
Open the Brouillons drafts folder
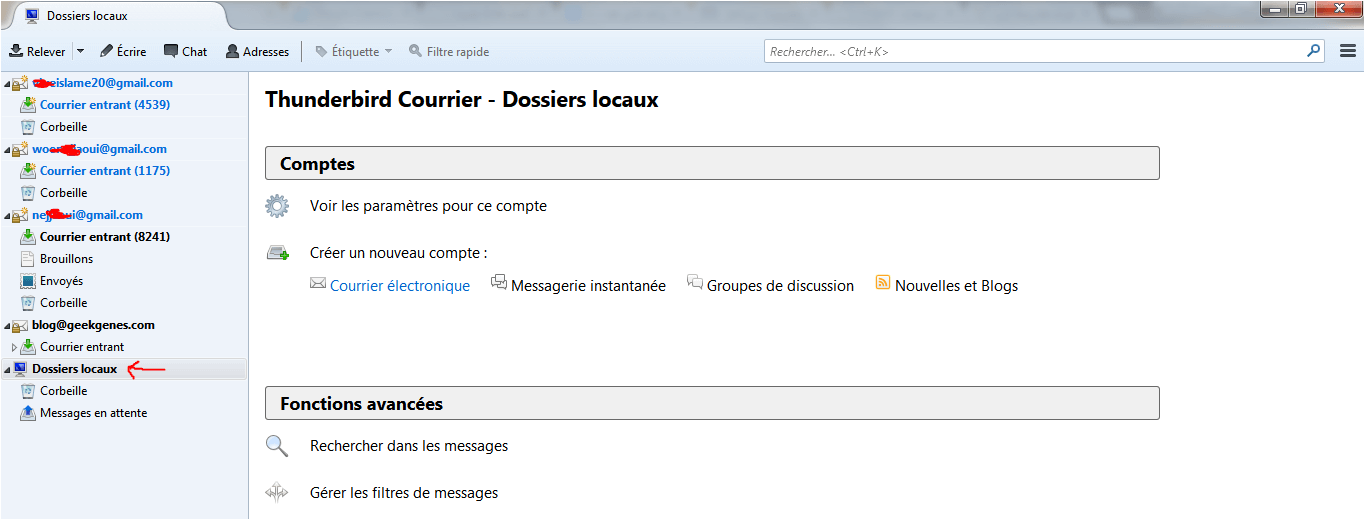[x=66, y=259]
